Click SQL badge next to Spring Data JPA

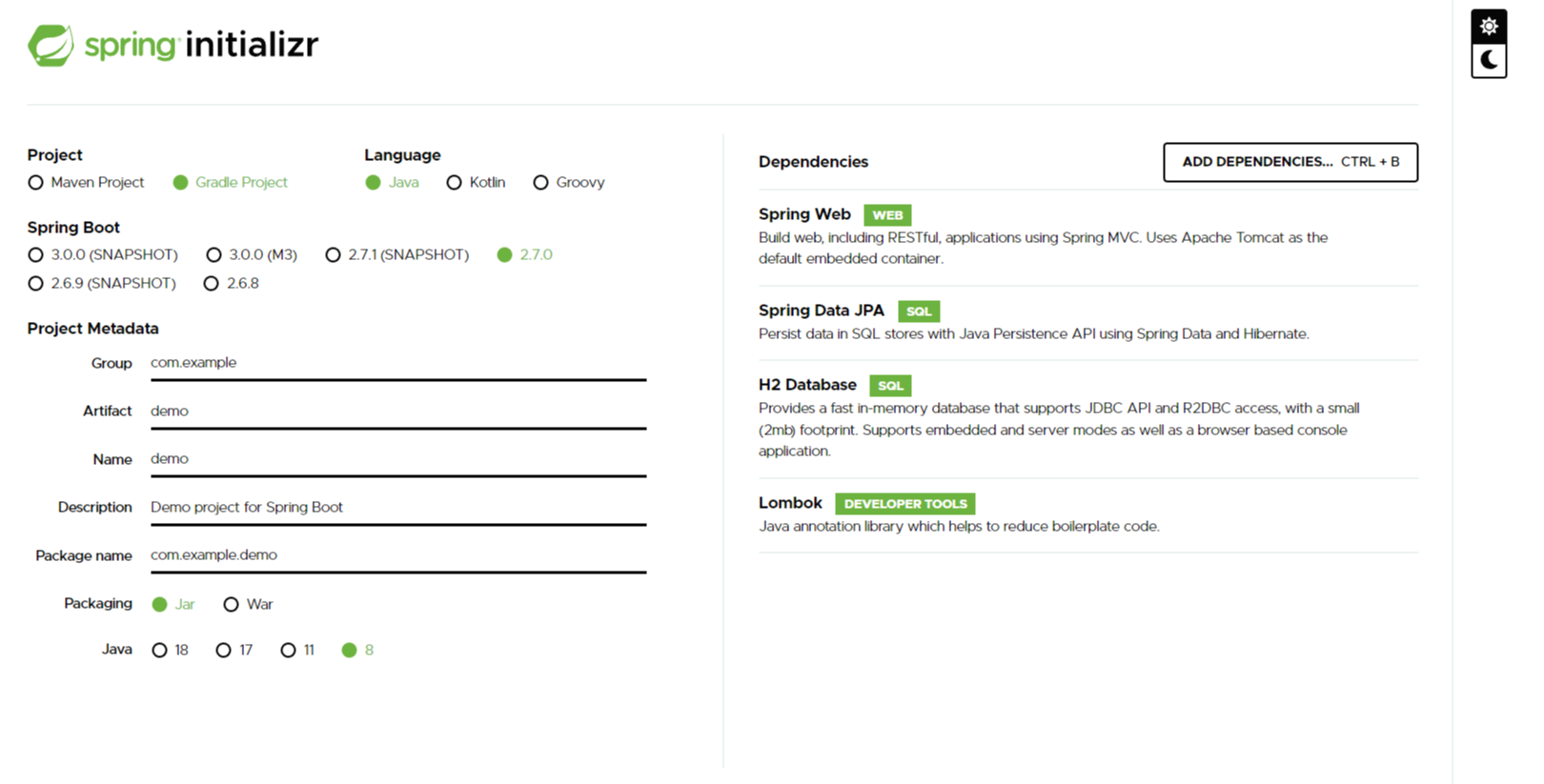click(x=919, y=312)
